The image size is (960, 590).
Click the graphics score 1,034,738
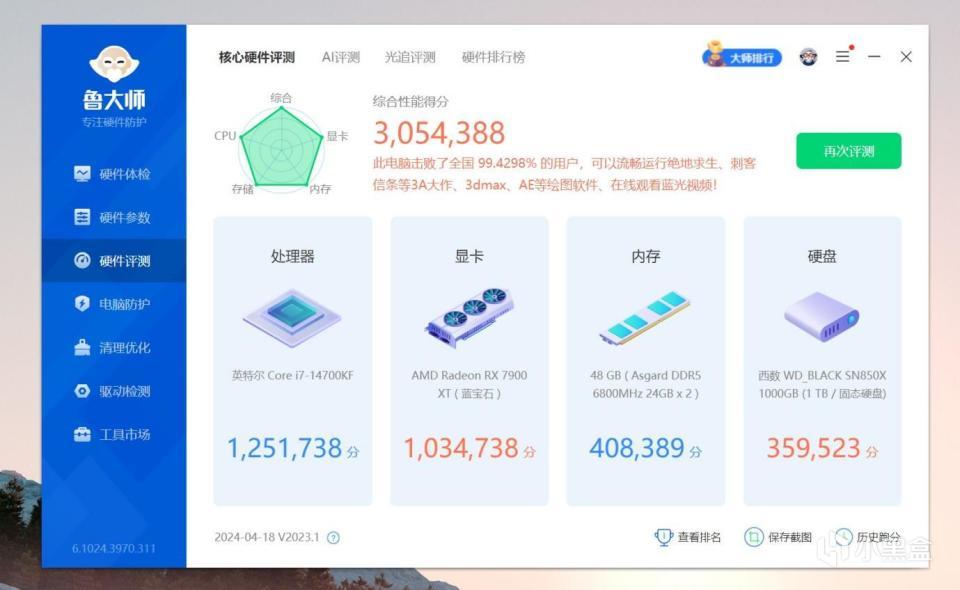pos(461,448)
